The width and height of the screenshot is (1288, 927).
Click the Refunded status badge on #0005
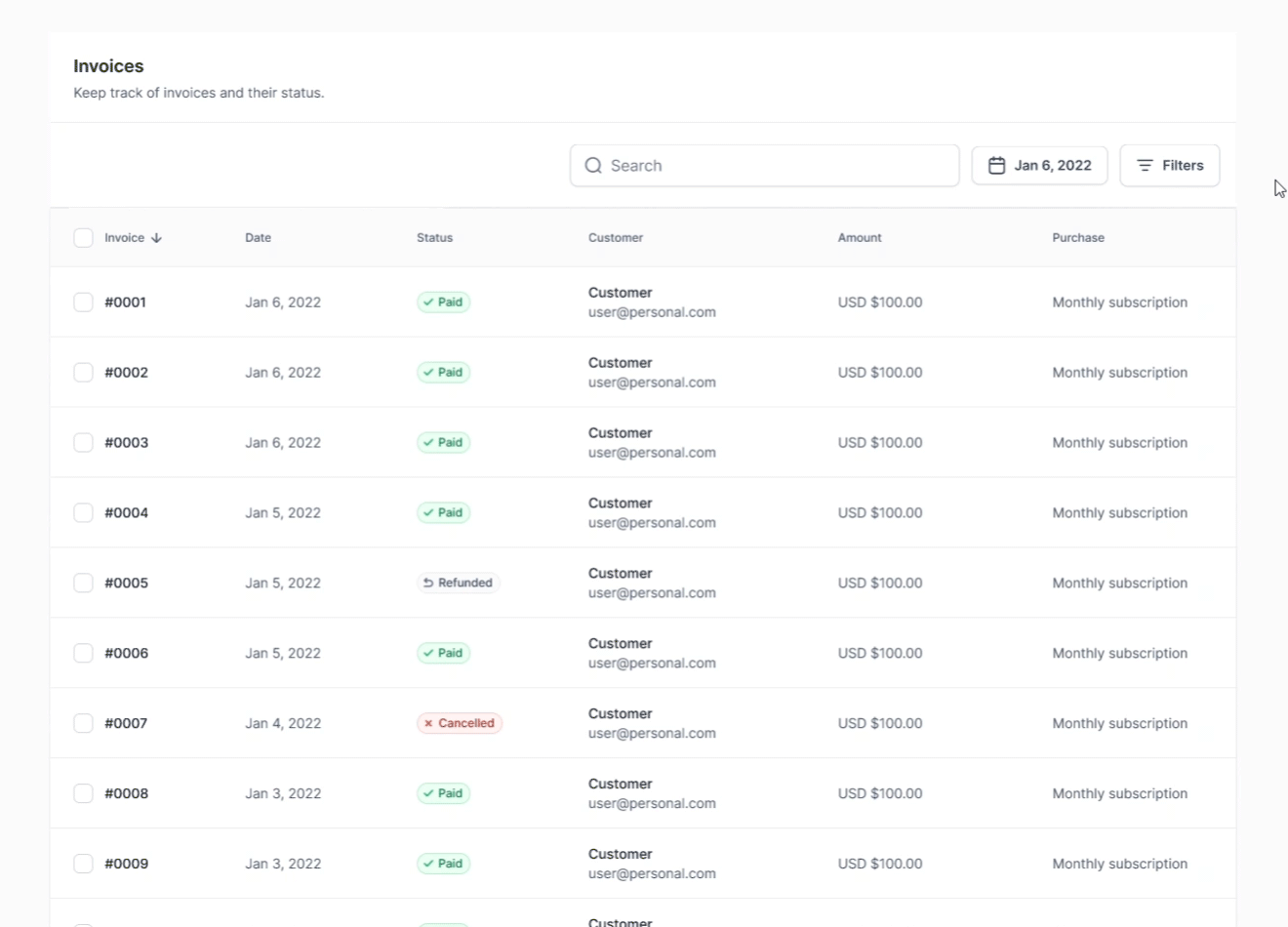pyautogui.click(x=458, y=584)
